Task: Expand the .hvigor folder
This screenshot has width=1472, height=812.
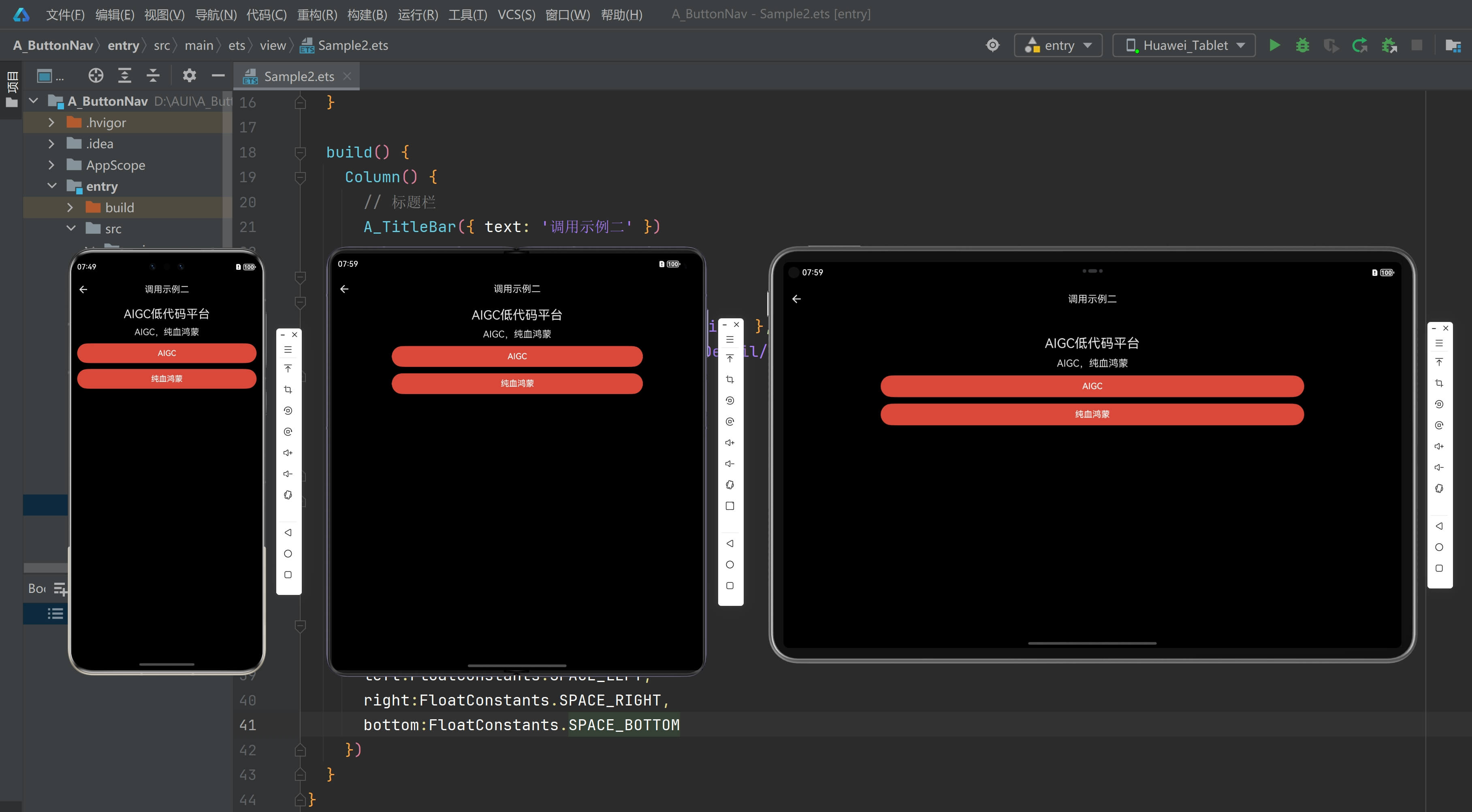Action: click(51, 122)
